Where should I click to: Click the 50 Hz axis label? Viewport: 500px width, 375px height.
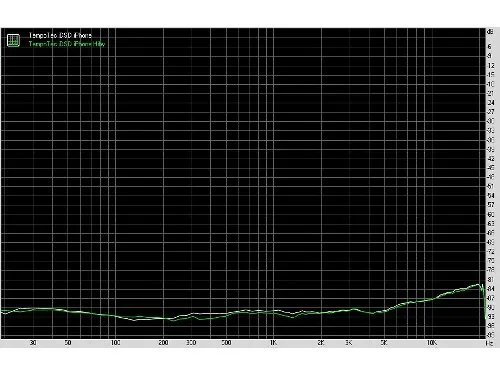coord(68,343)
